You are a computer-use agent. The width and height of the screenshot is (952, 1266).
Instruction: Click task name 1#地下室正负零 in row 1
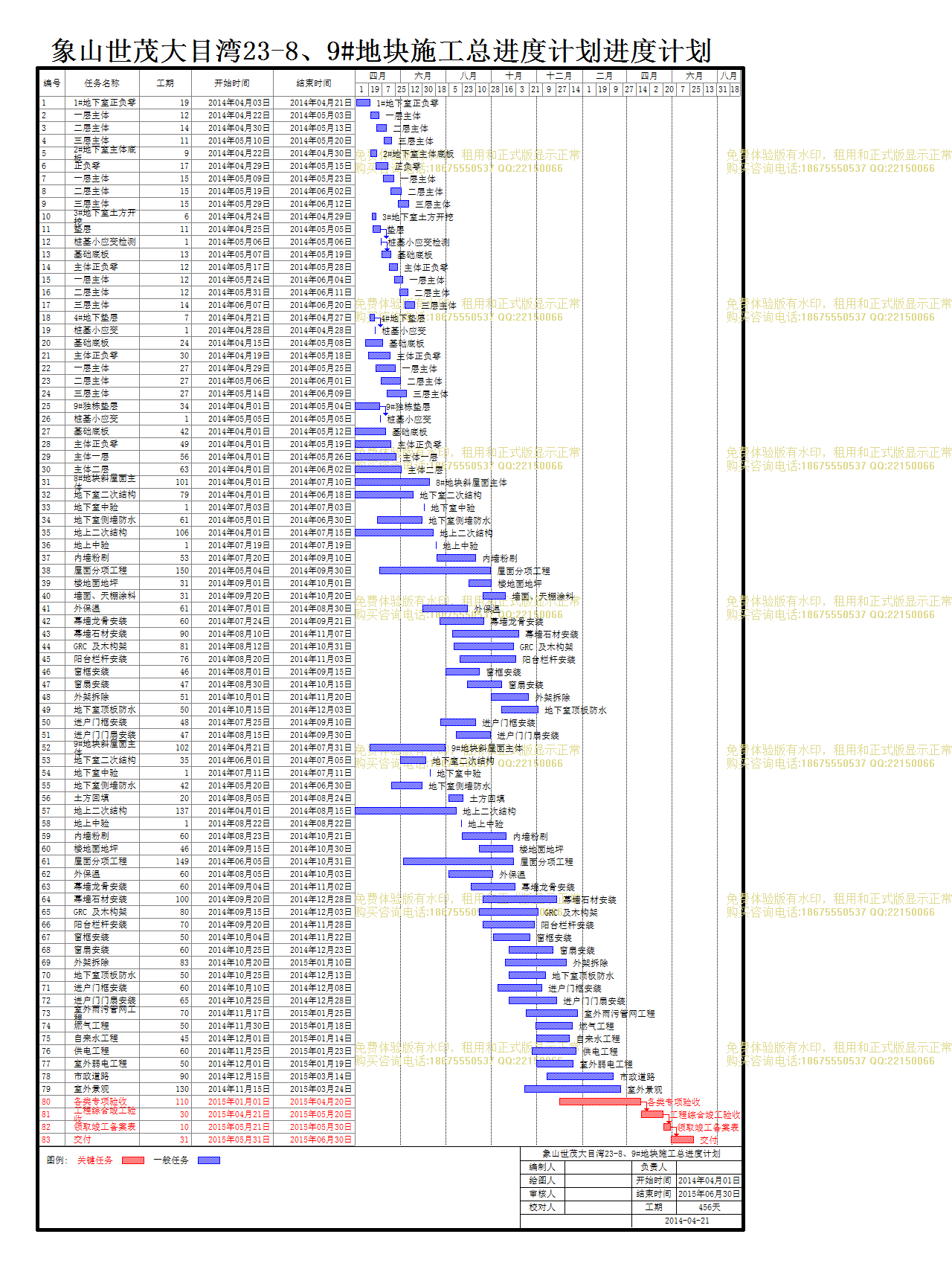point(105,103)
